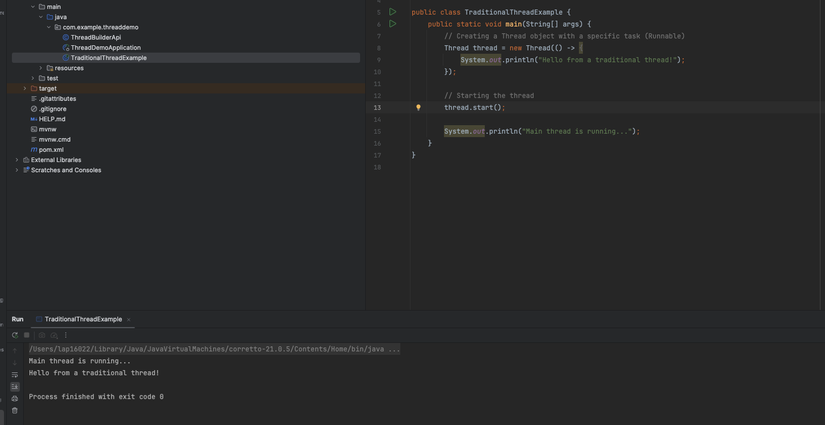This screenshot has height=425, width=825.
Task: Run the class via line 5 gutter arrow
Action: [x=393, y=12]
